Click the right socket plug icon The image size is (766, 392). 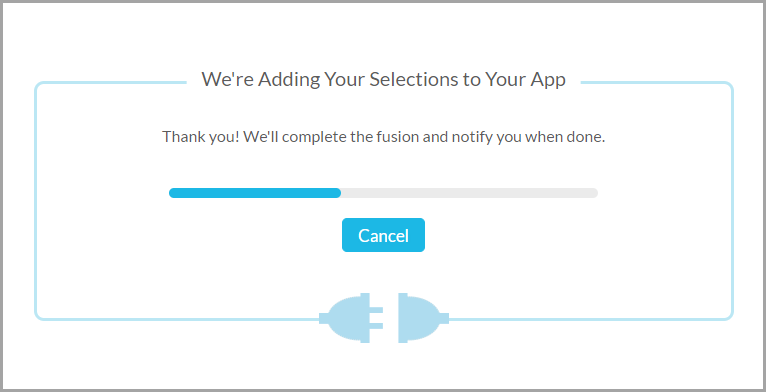pos(424,318)
